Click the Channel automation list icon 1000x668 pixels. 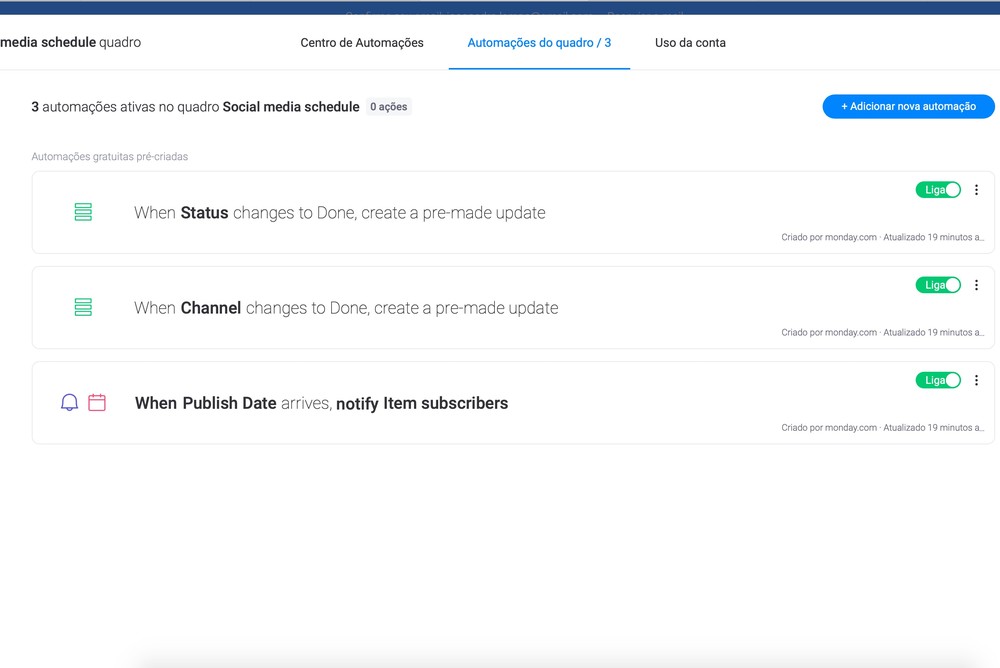click(x=83, y=307)
